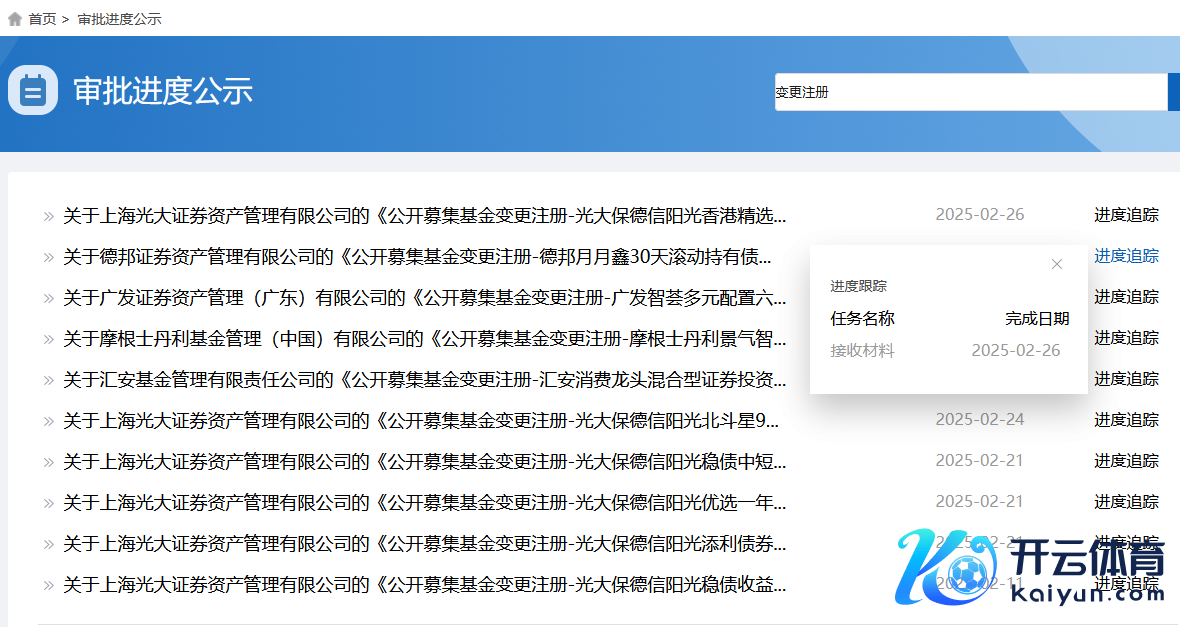Open 光大保德信阳光优选一年 announcement
Viewport: 1180px width, 627px height.
coord(424,502)
